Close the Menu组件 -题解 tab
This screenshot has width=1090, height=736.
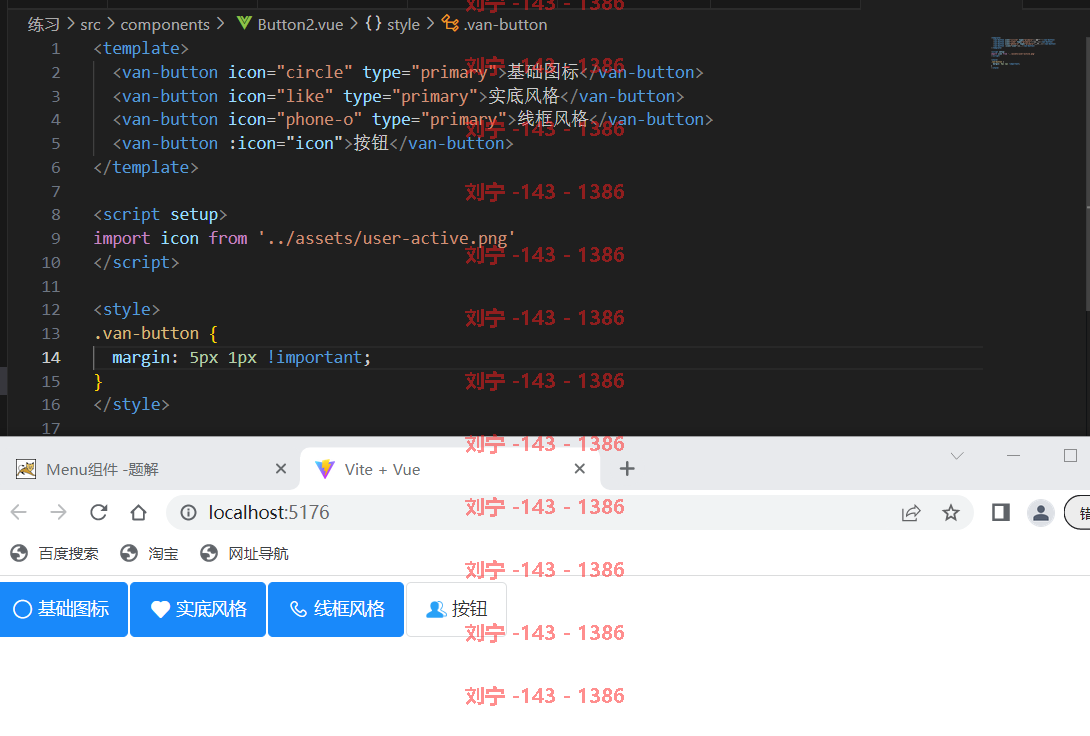[x=281, y=469]
